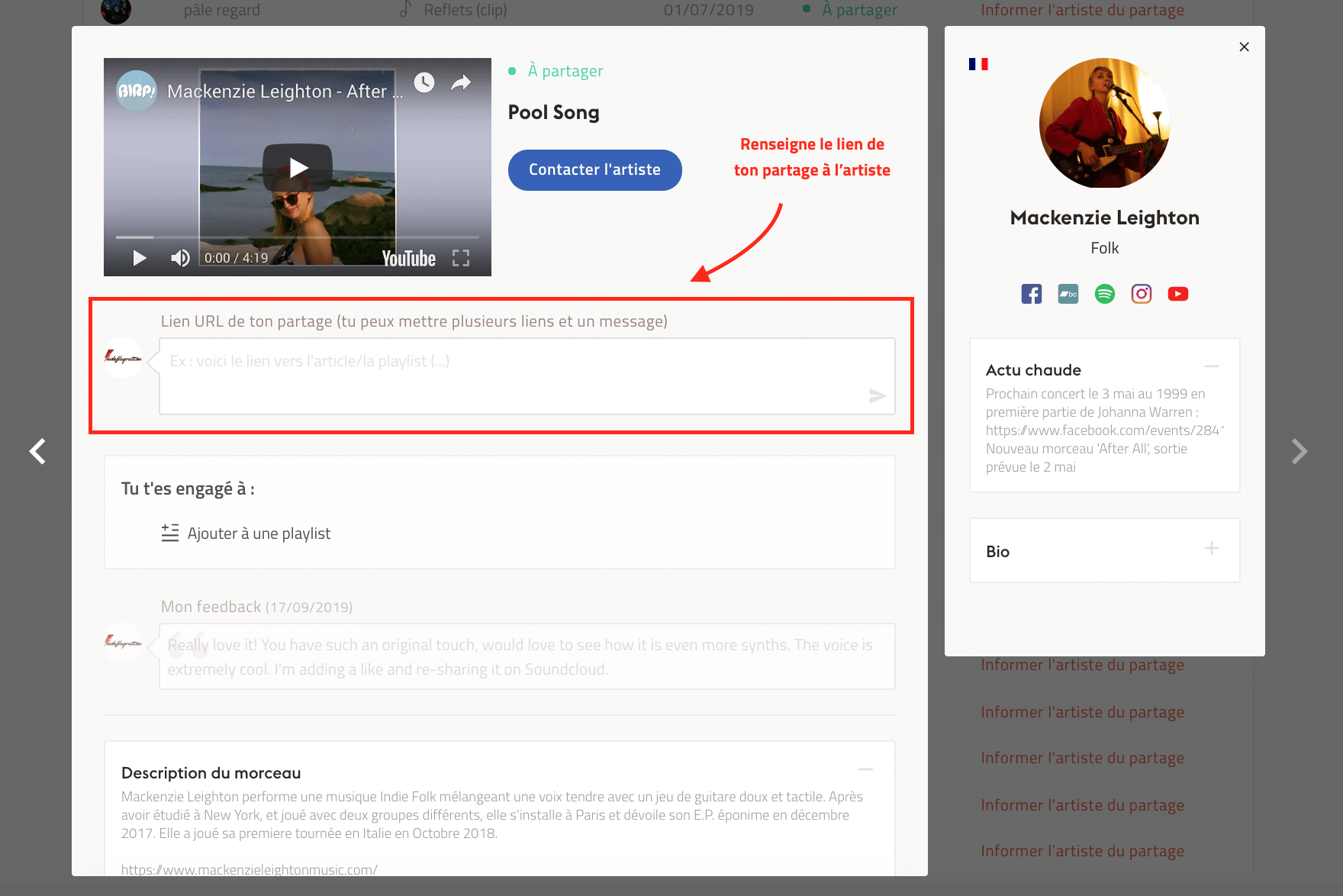
Task: Open the BIRP channel logo on video
Action: pos(137,91)
